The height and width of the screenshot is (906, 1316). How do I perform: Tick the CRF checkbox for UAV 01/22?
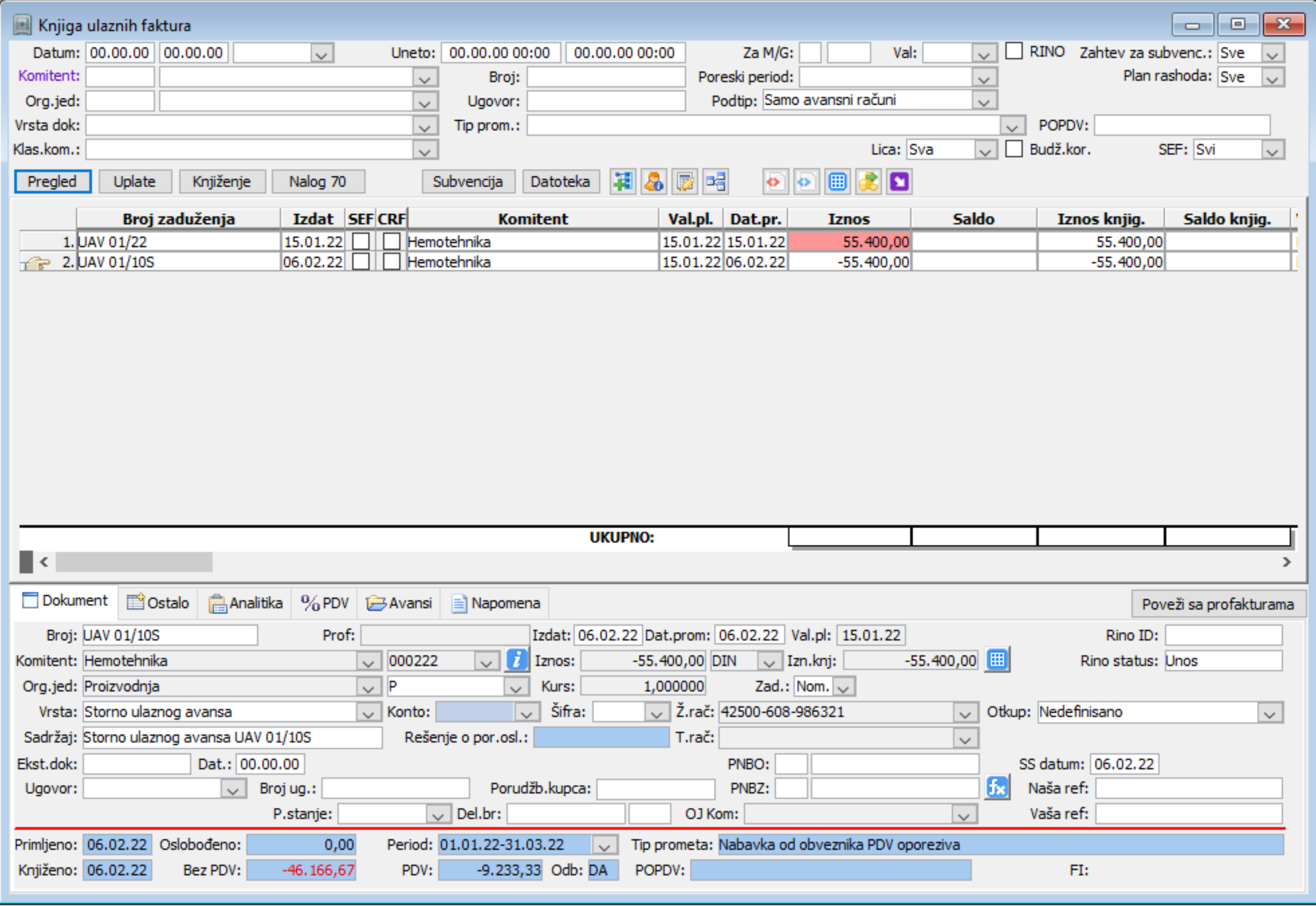pyautogui.click(x=392, y=242)
